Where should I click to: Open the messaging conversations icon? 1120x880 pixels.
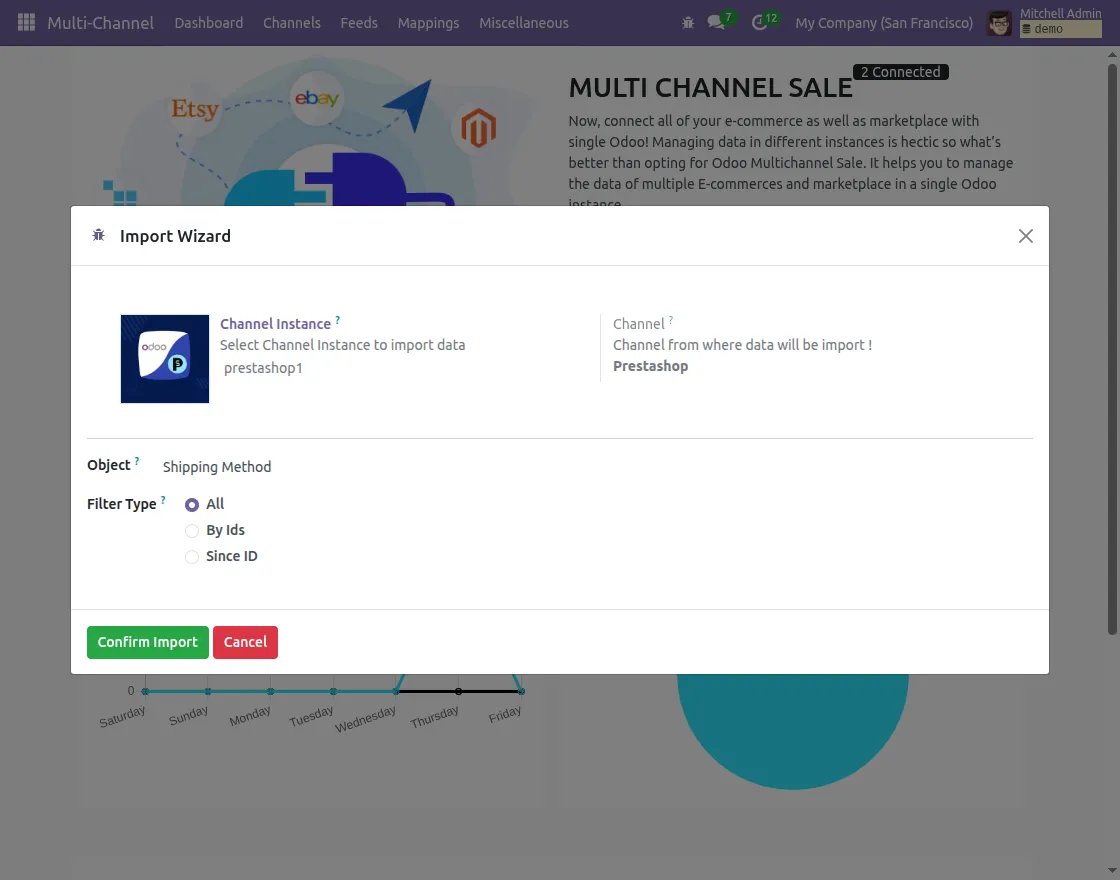point(718,22)
